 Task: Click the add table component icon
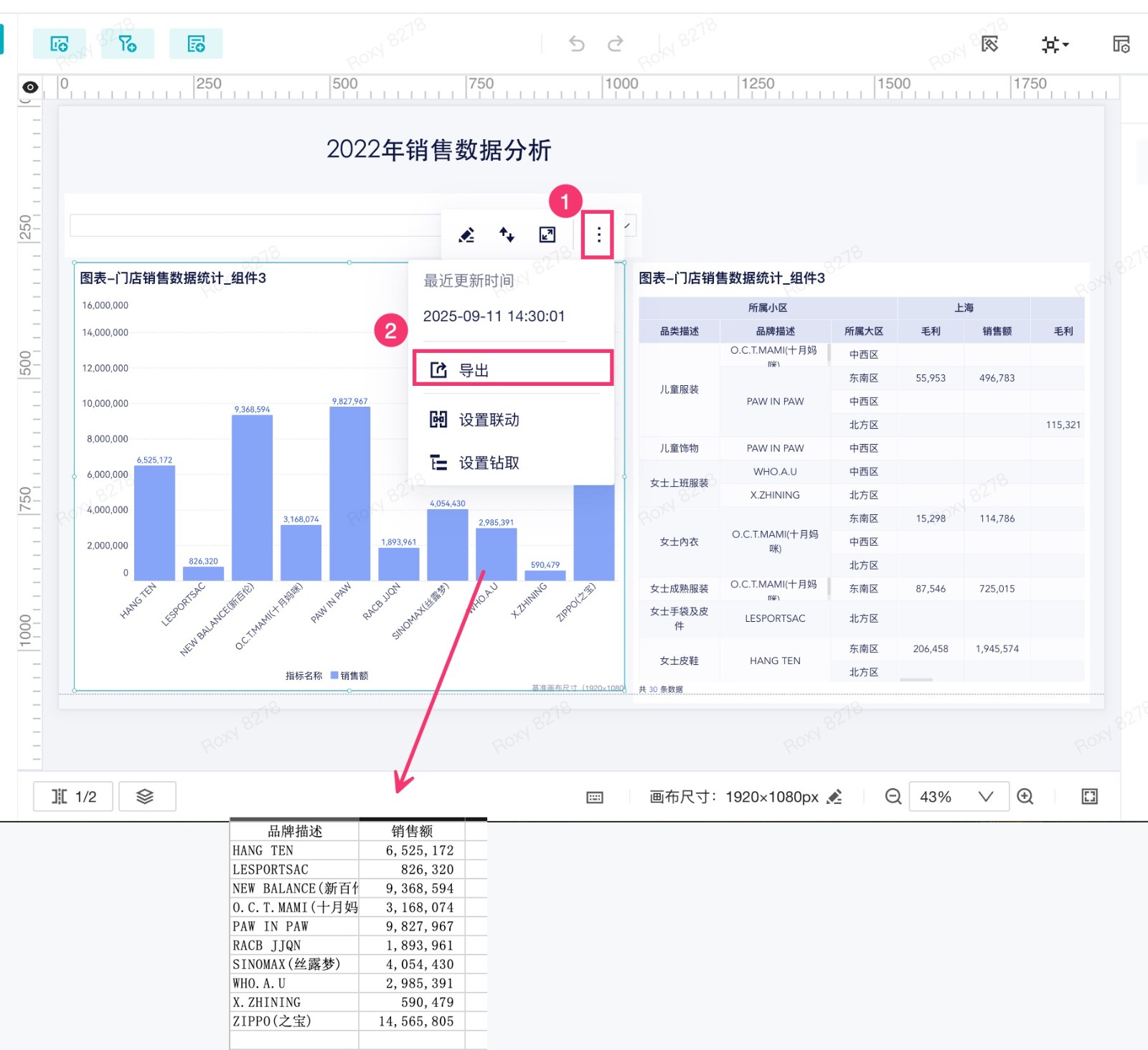pyautogui.click(x=196, y=44)
